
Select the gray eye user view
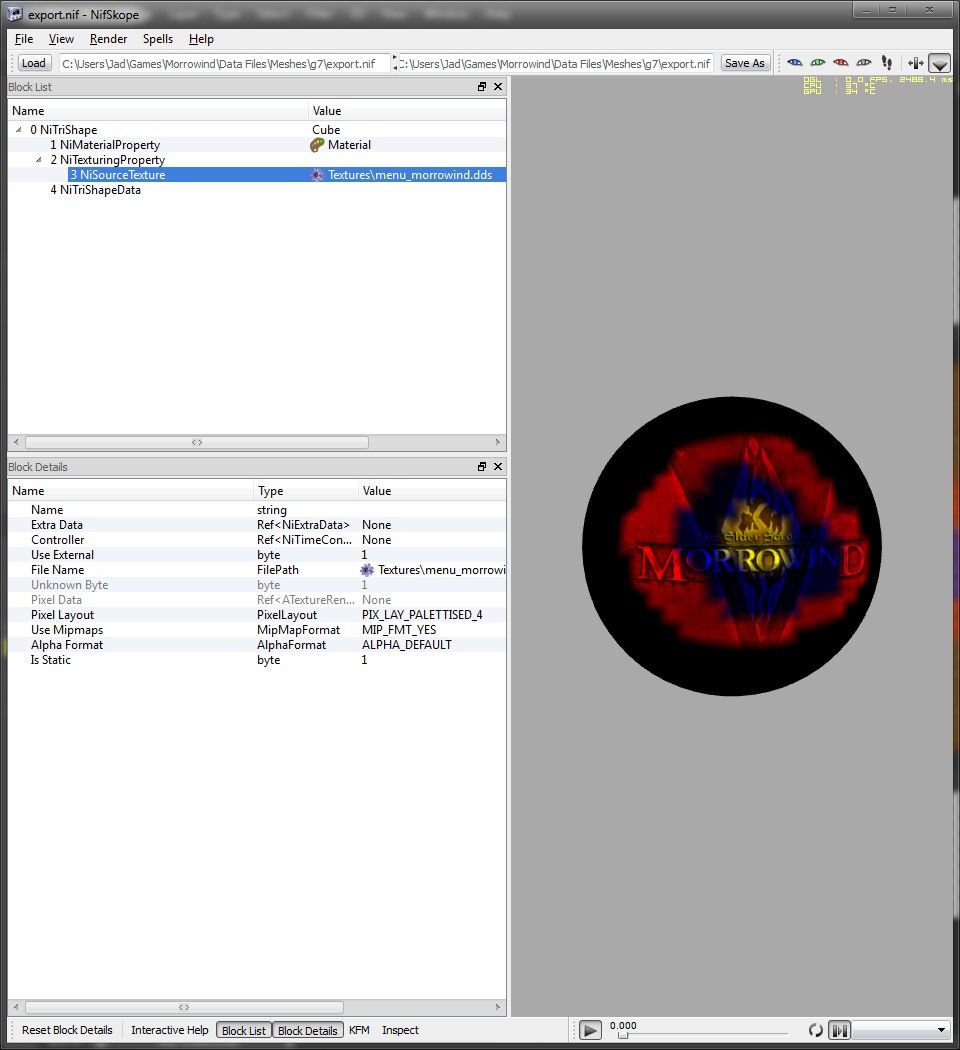click(x=864, y=63)
